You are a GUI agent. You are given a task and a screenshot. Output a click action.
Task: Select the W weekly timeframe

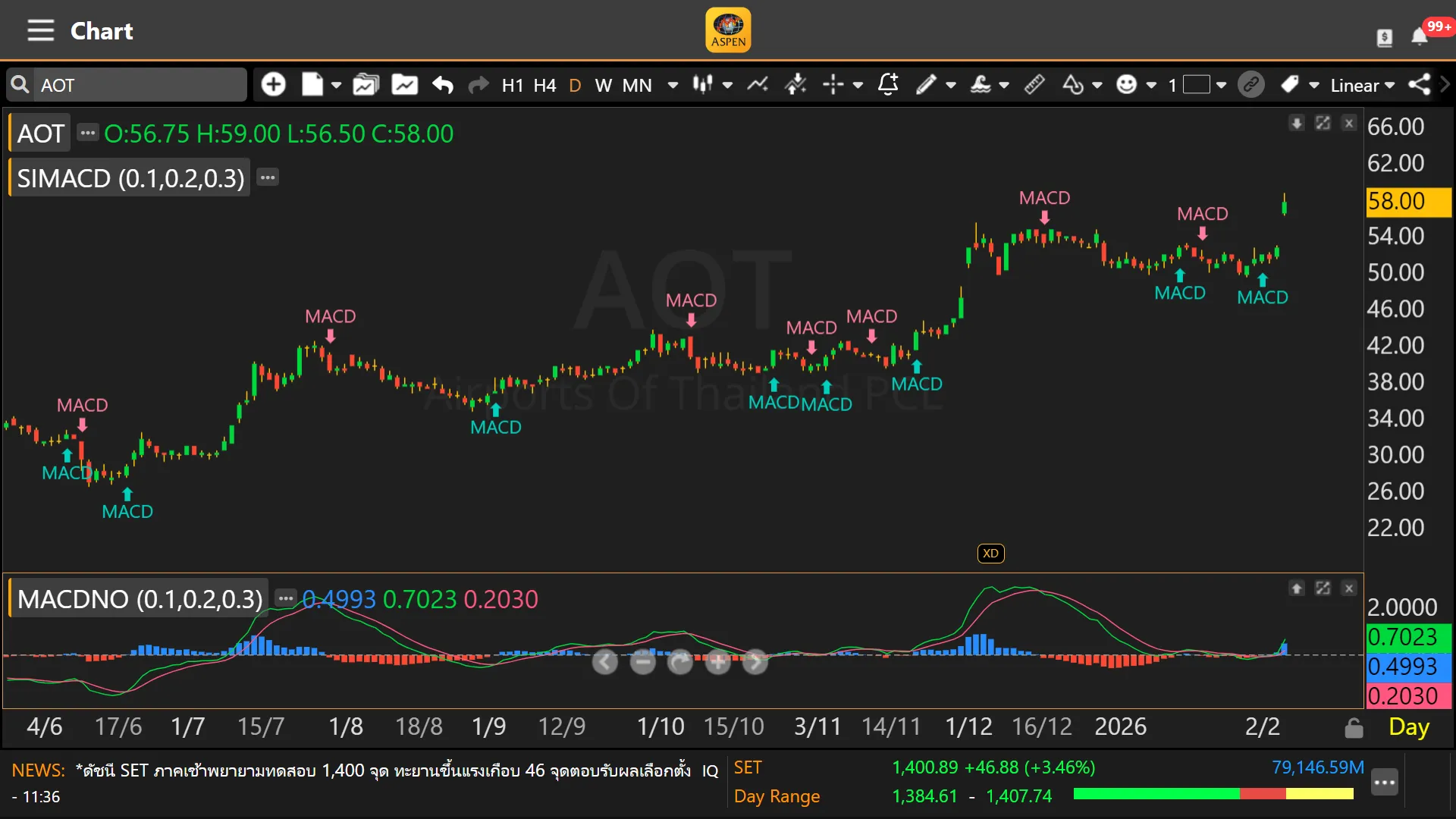pyautogui.click(x=603, y=85)
